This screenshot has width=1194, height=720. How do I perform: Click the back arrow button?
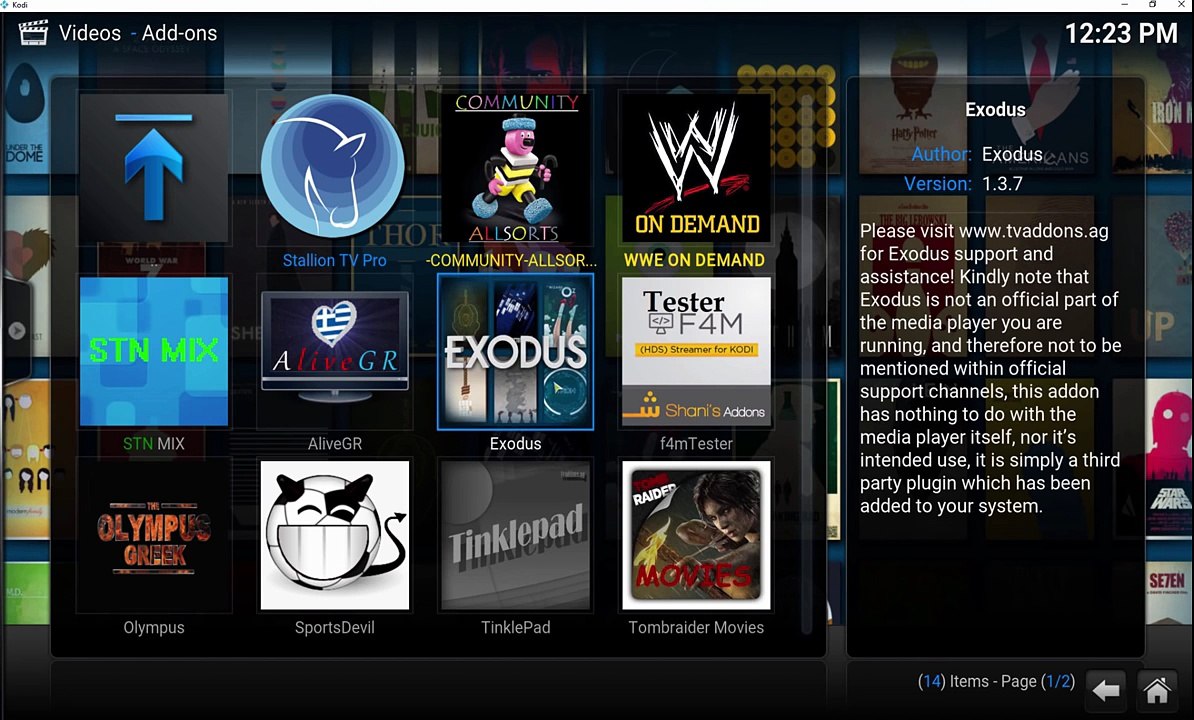(1106, 690)
